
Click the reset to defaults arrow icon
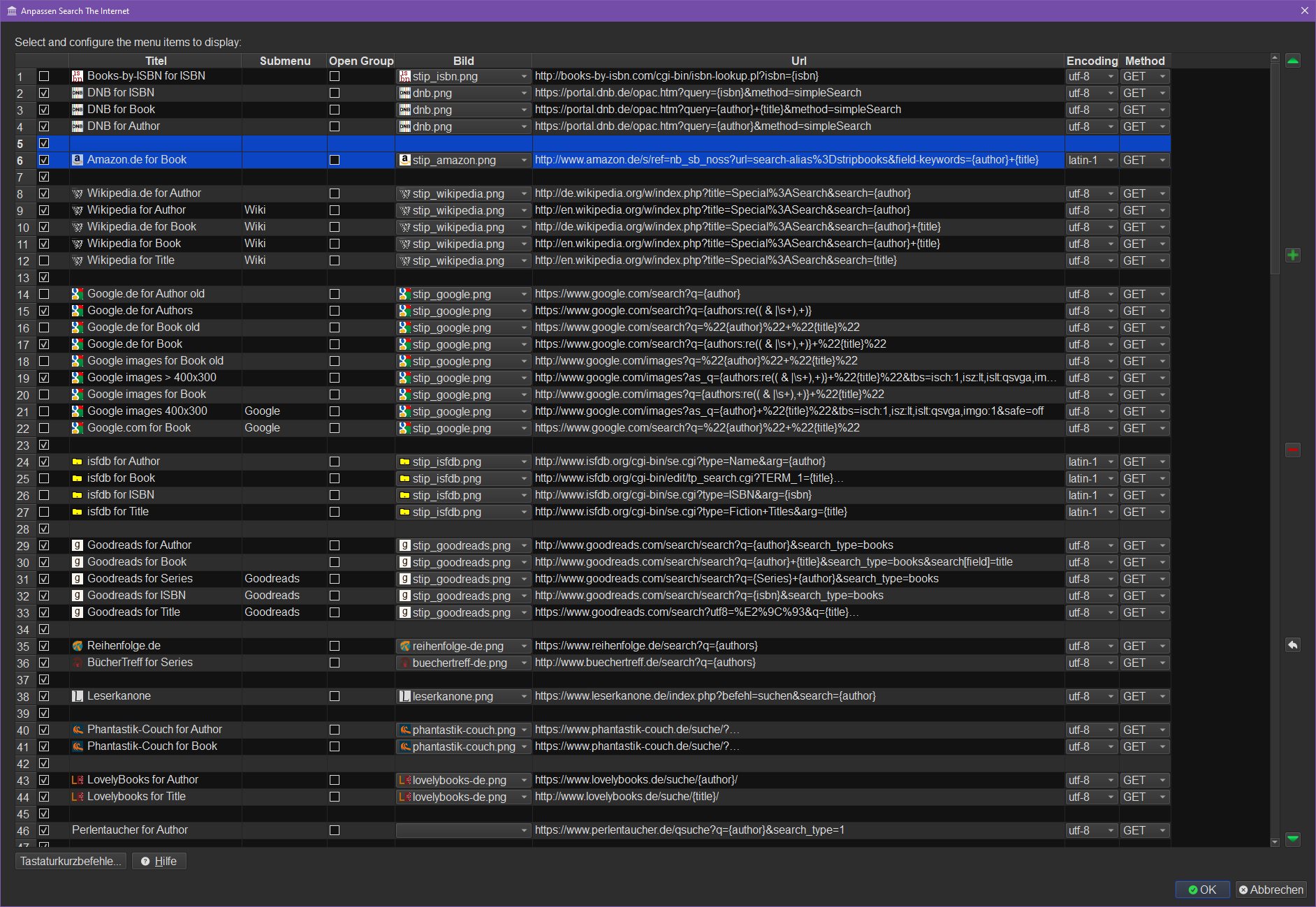pos(1293,644)
